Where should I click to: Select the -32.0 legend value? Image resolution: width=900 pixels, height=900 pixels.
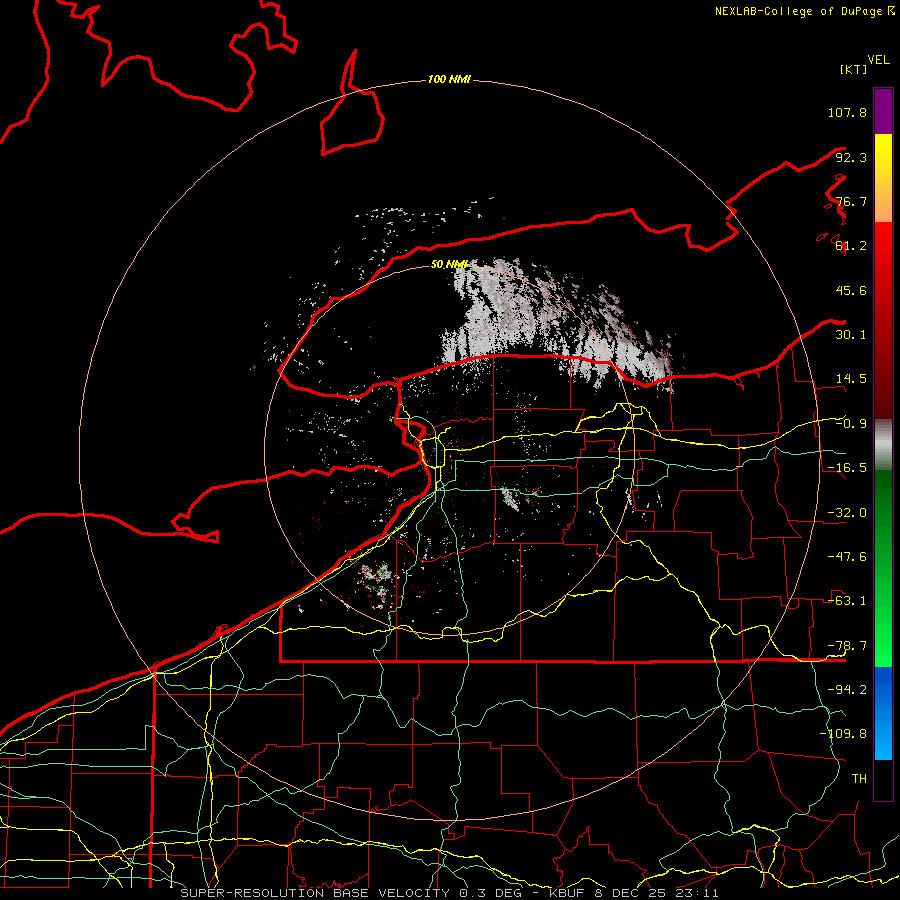tap(847, 513)
